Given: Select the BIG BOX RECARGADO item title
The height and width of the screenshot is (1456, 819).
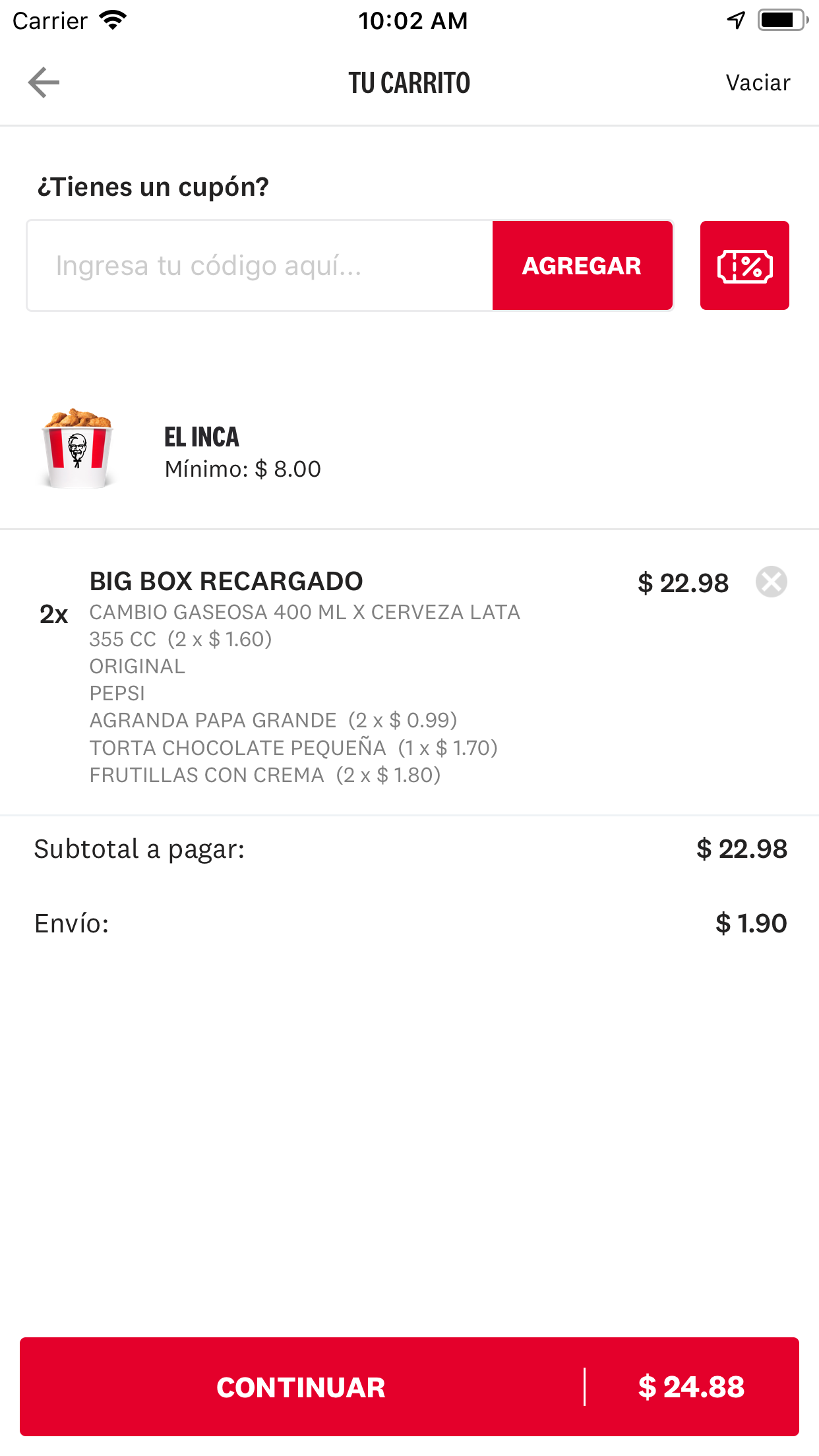Looking at the screenshot, I should coord(226,582).
